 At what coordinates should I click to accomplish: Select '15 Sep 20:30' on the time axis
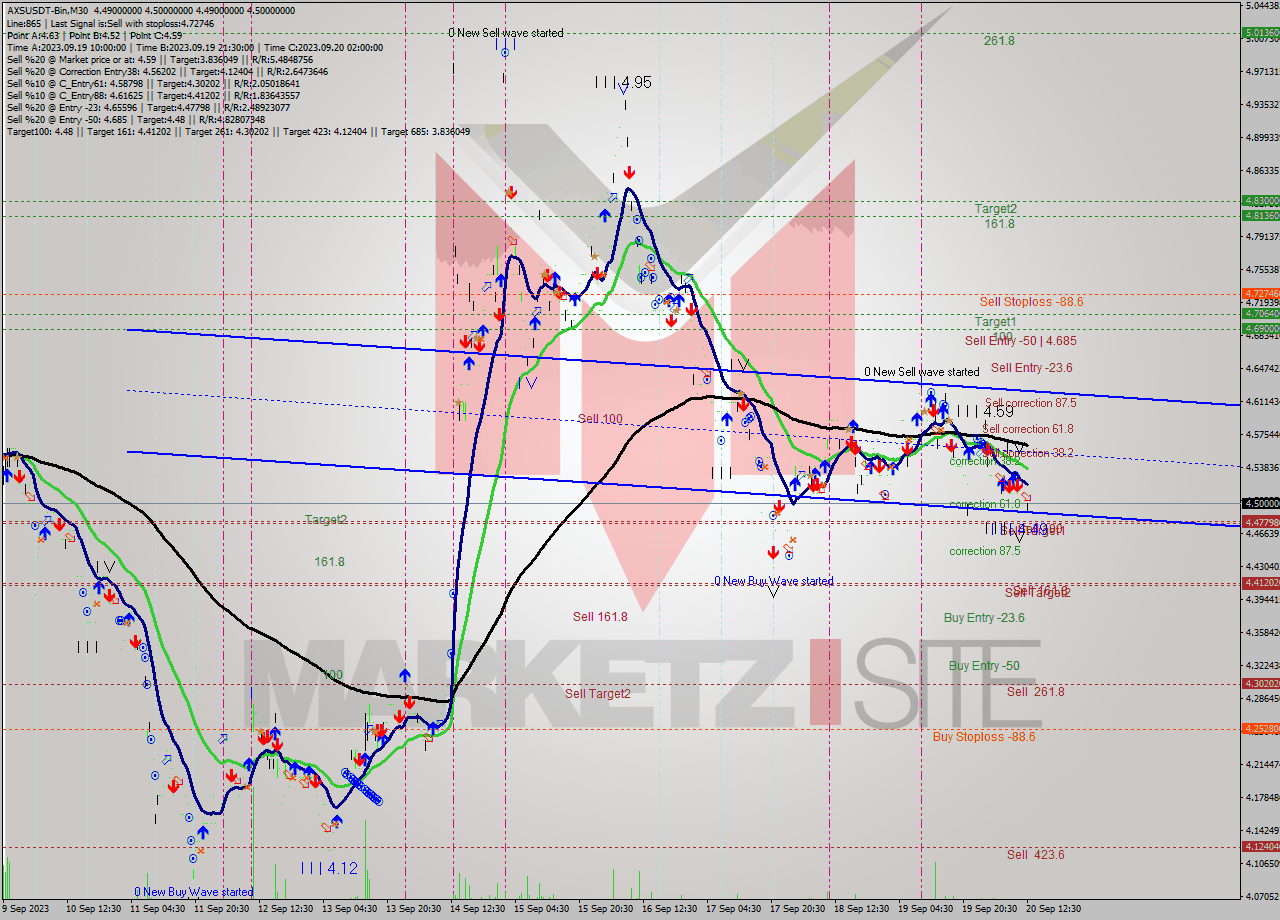click(x=606, y=909)
